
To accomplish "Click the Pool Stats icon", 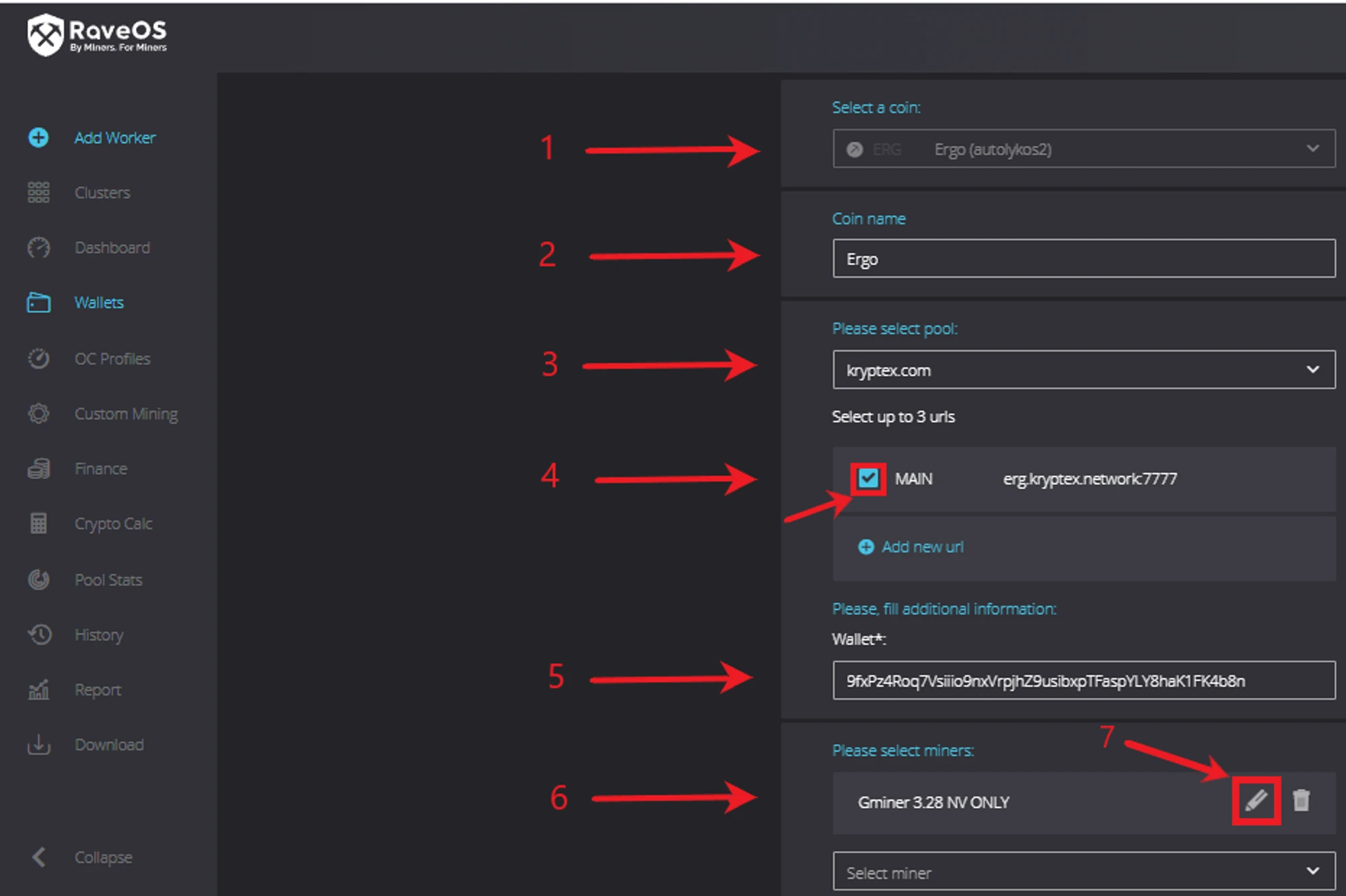I will click(x=38, y=579).
